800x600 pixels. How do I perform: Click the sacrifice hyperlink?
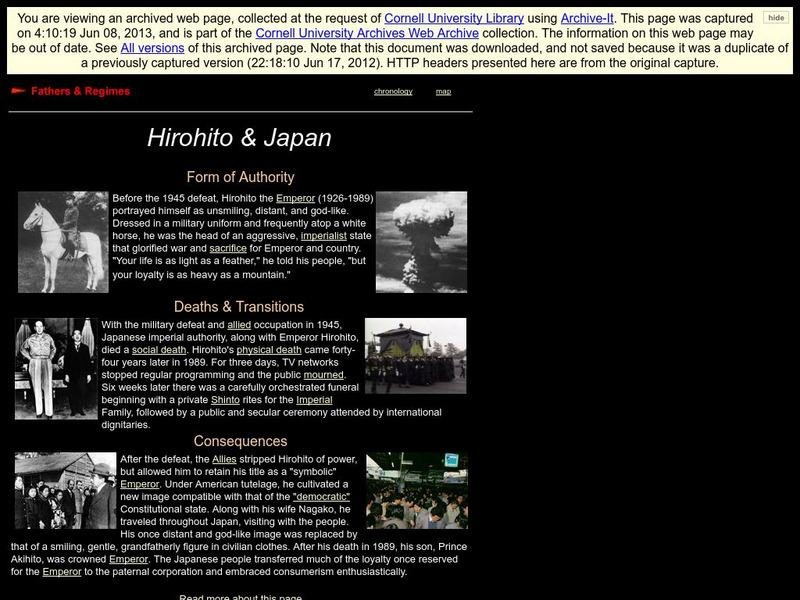pyautogui.click(x=228, y=250)
